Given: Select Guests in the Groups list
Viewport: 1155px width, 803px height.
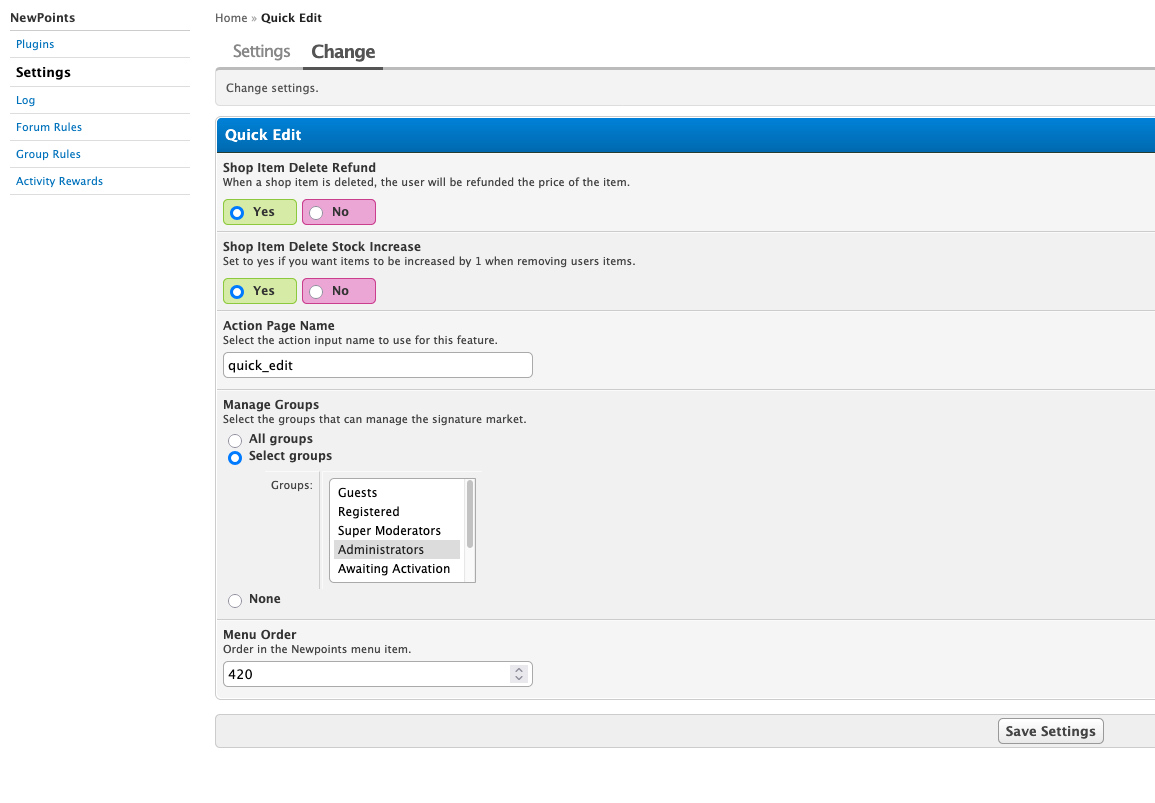Looking at the screenshot, I should (358, 493).
